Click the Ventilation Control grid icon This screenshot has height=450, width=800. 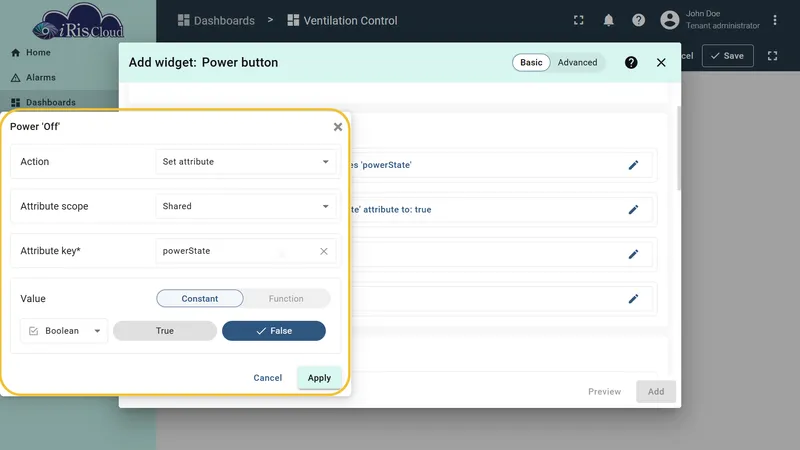[x=293, y=20]
